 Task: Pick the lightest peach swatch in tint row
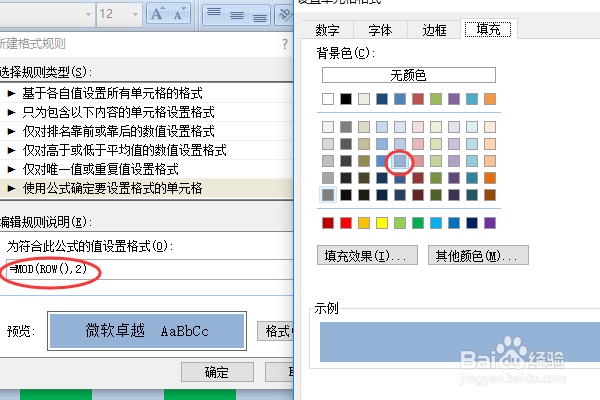pyautogui.click(x=490, y=127)
